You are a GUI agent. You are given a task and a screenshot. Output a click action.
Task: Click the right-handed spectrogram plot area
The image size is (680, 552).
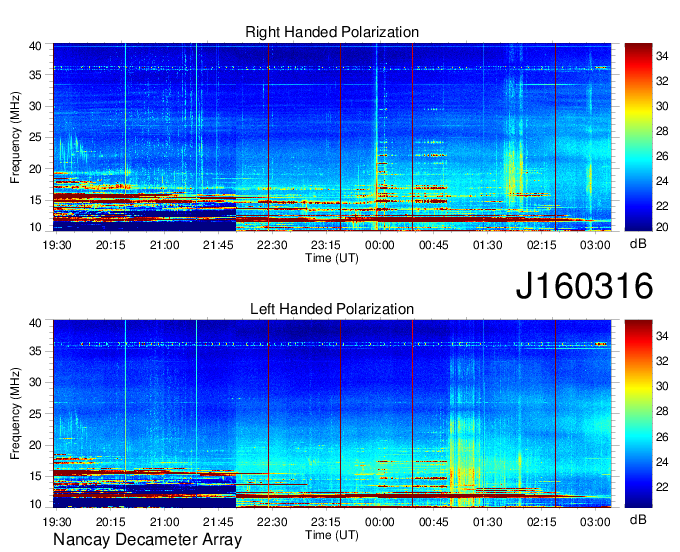(x=332, y=137)
